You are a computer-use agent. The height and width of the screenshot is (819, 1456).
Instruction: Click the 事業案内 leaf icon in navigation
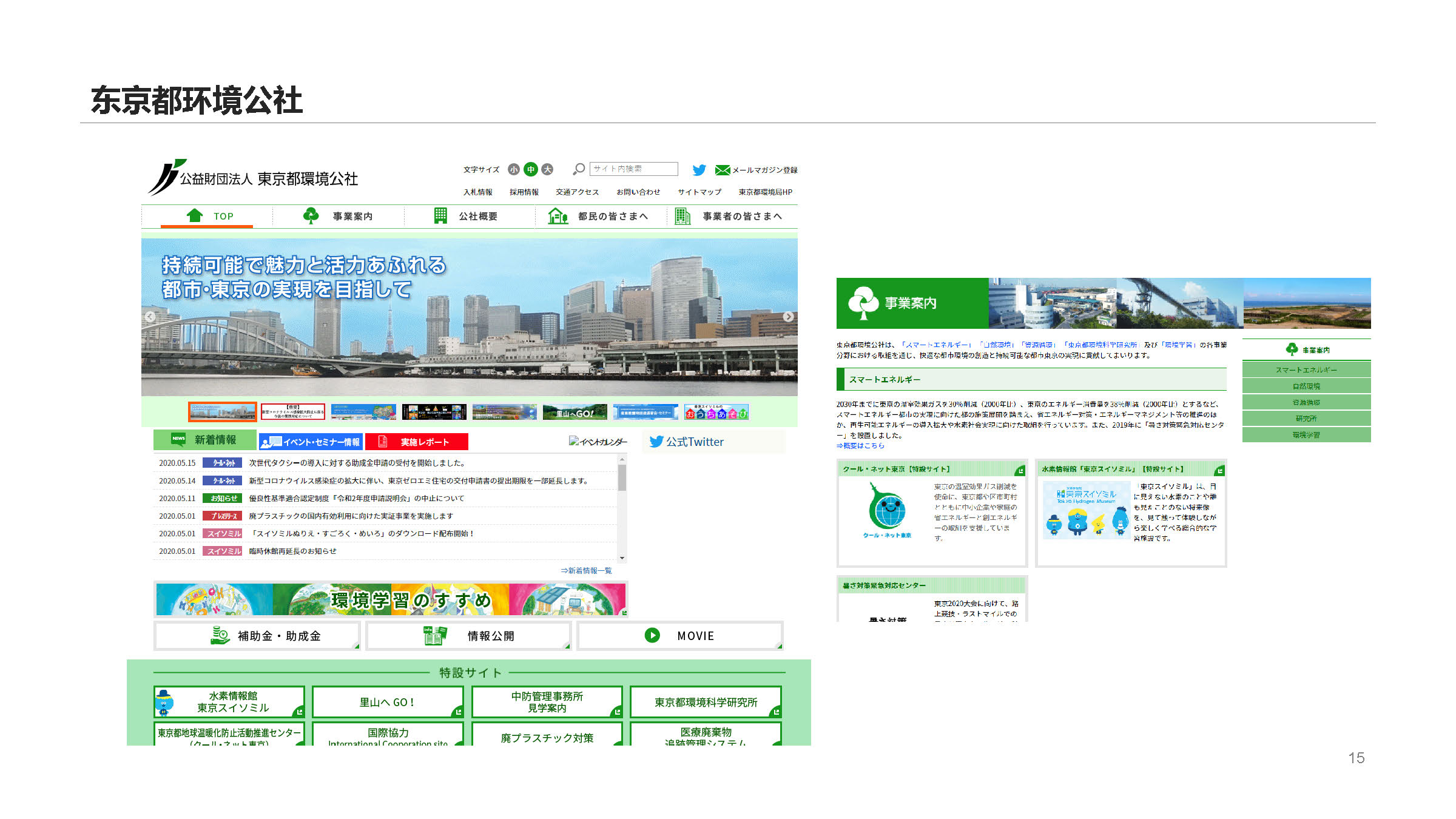tap(312, 215)
